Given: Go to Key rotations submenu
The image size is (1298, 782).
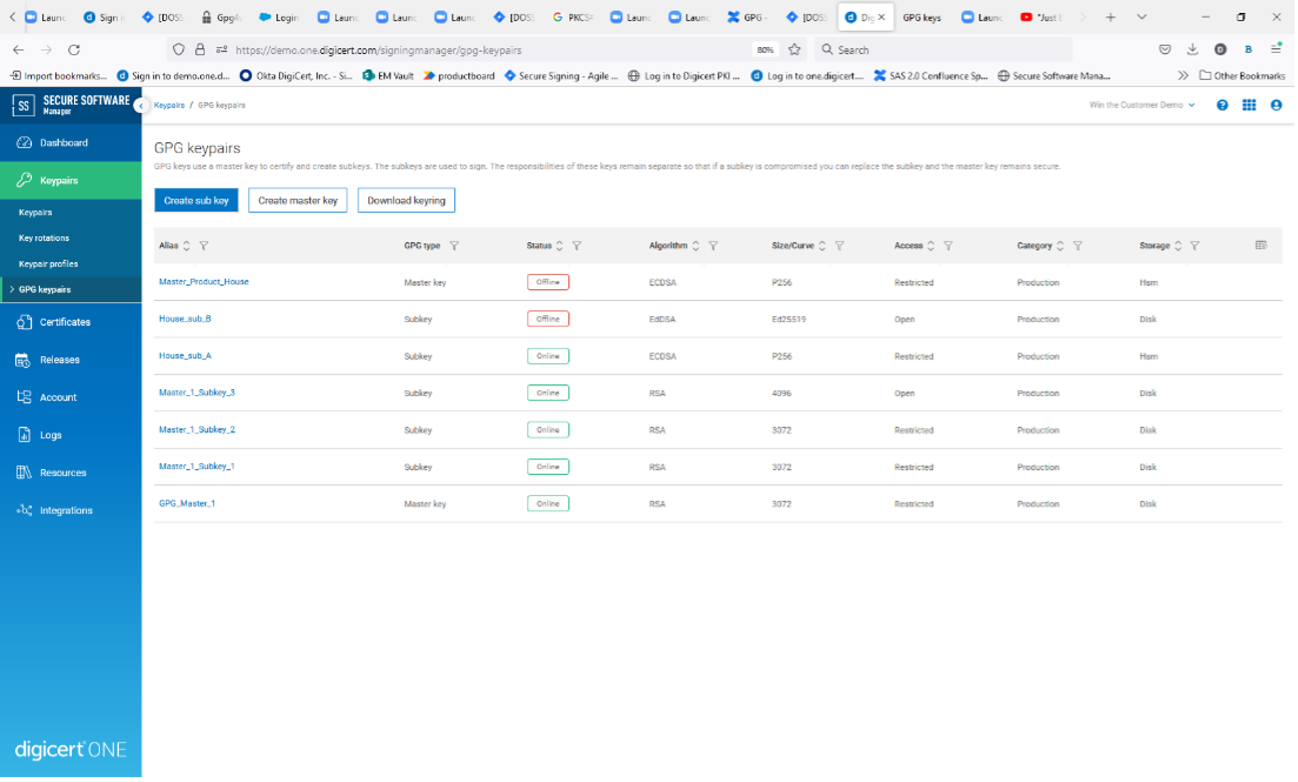Looking at the screenshot, I should coord(44,238).
